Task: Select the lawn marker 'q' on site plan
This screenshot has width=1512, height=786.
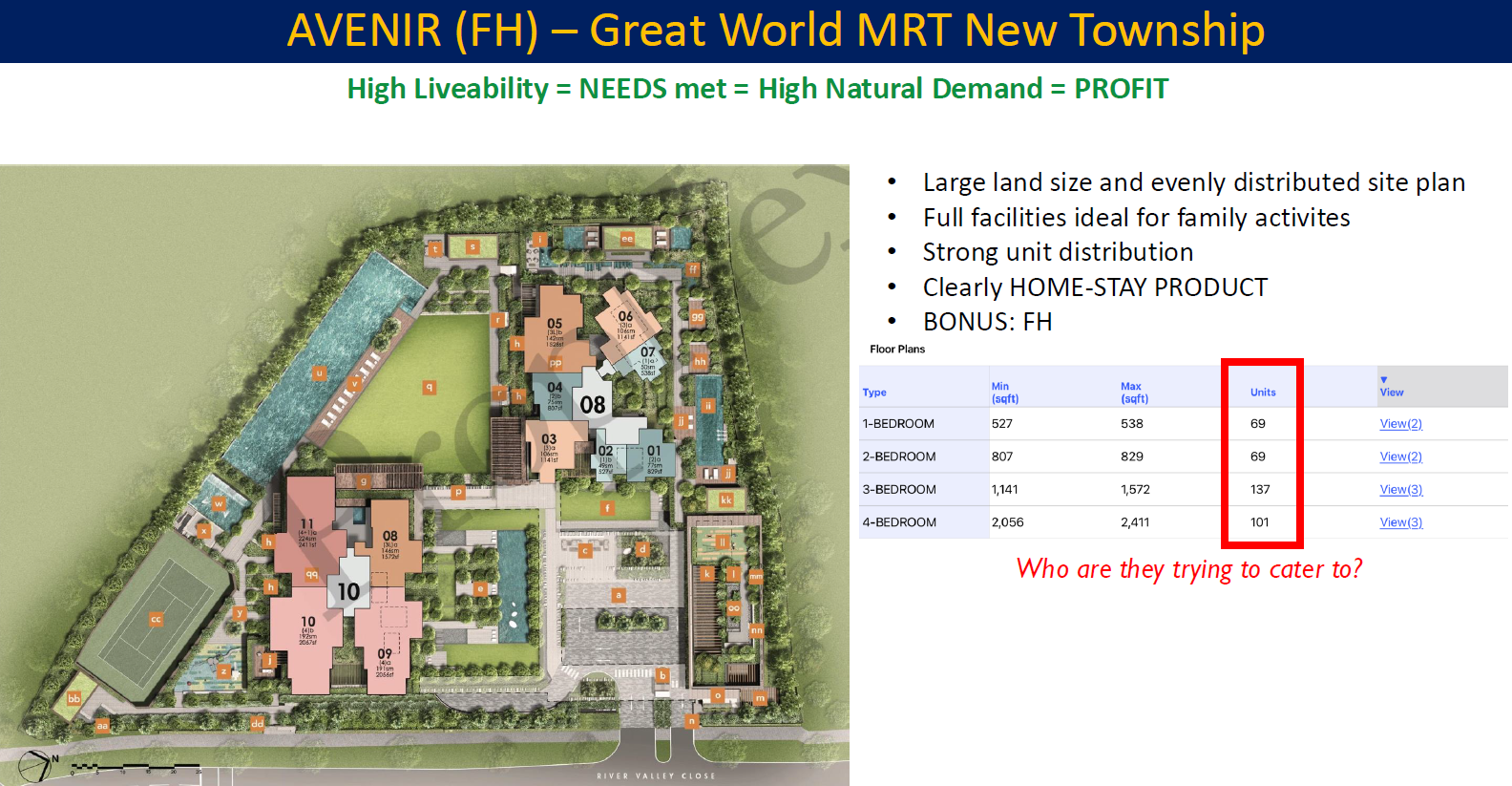Action: coord(430,387)
